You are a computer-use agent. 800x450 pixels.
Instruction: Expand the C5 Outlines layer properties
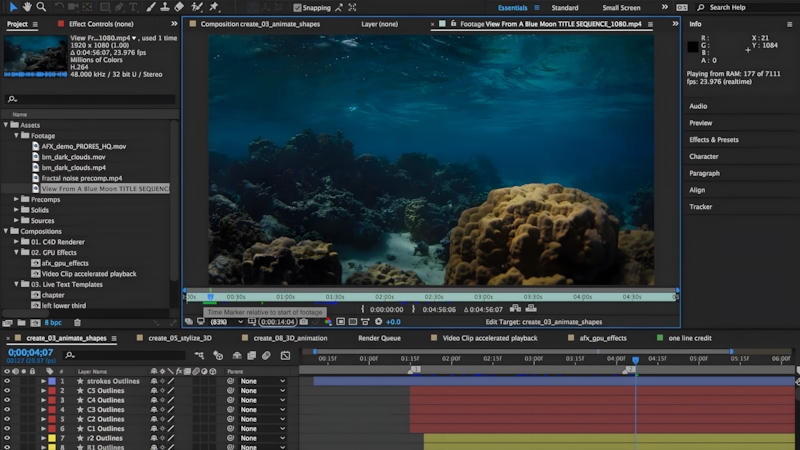point(43,391)
